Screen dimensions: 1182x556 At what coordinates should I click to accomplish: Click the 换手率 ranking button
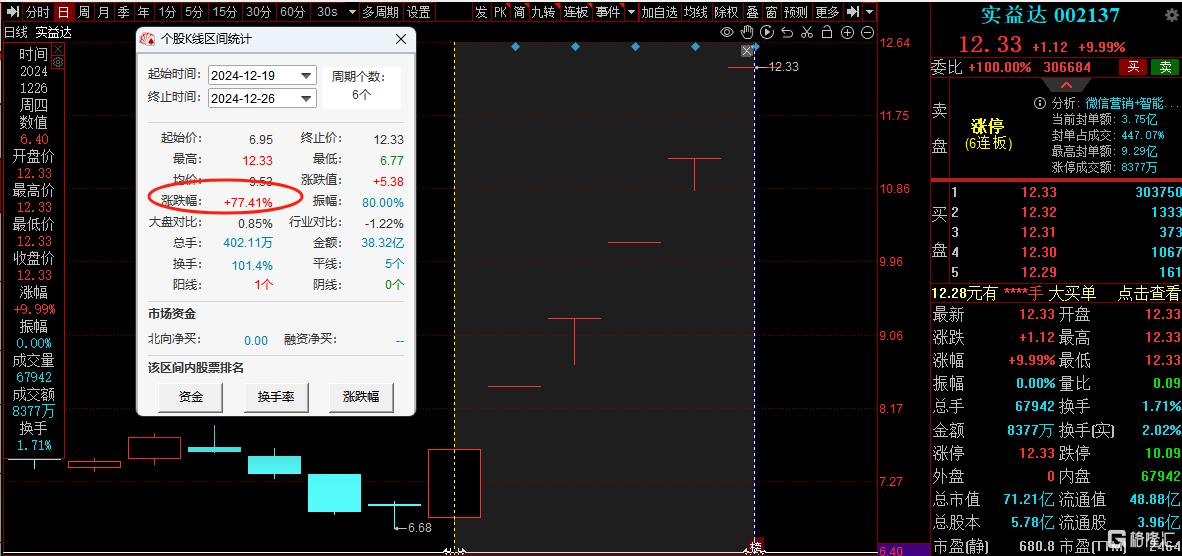(x=276, y=397)
